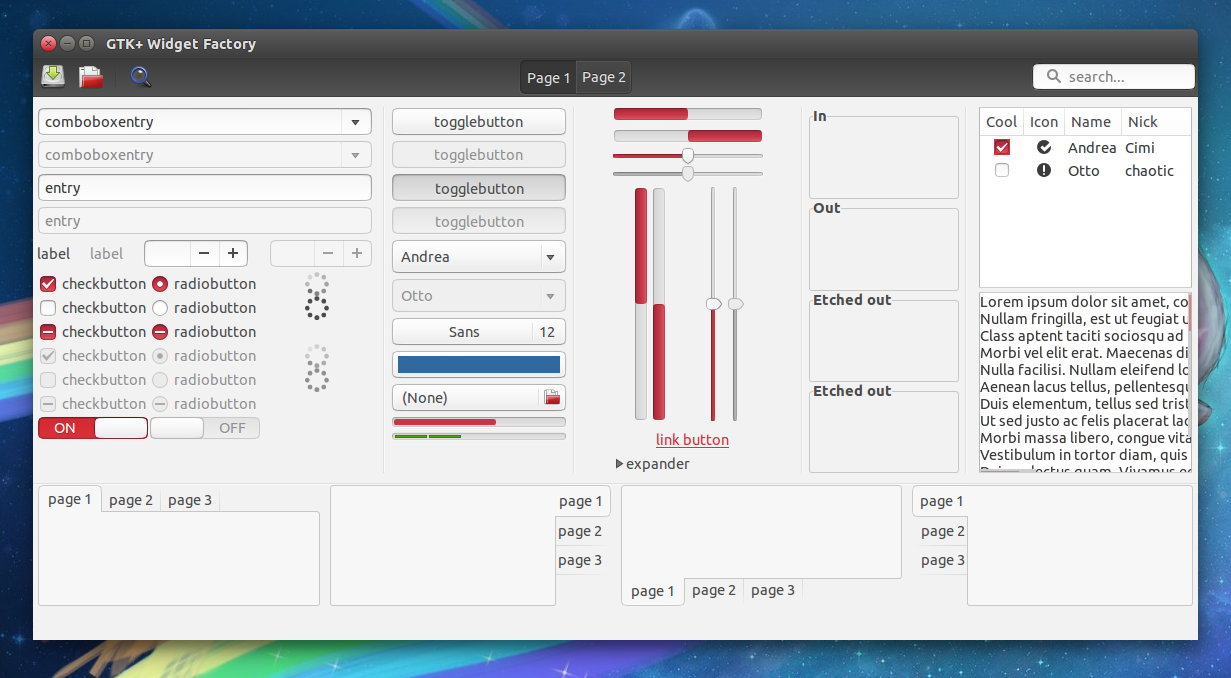1231x678 pixels.
Task: Click the search icon in the search box
Action: [x=1054, y=76]
